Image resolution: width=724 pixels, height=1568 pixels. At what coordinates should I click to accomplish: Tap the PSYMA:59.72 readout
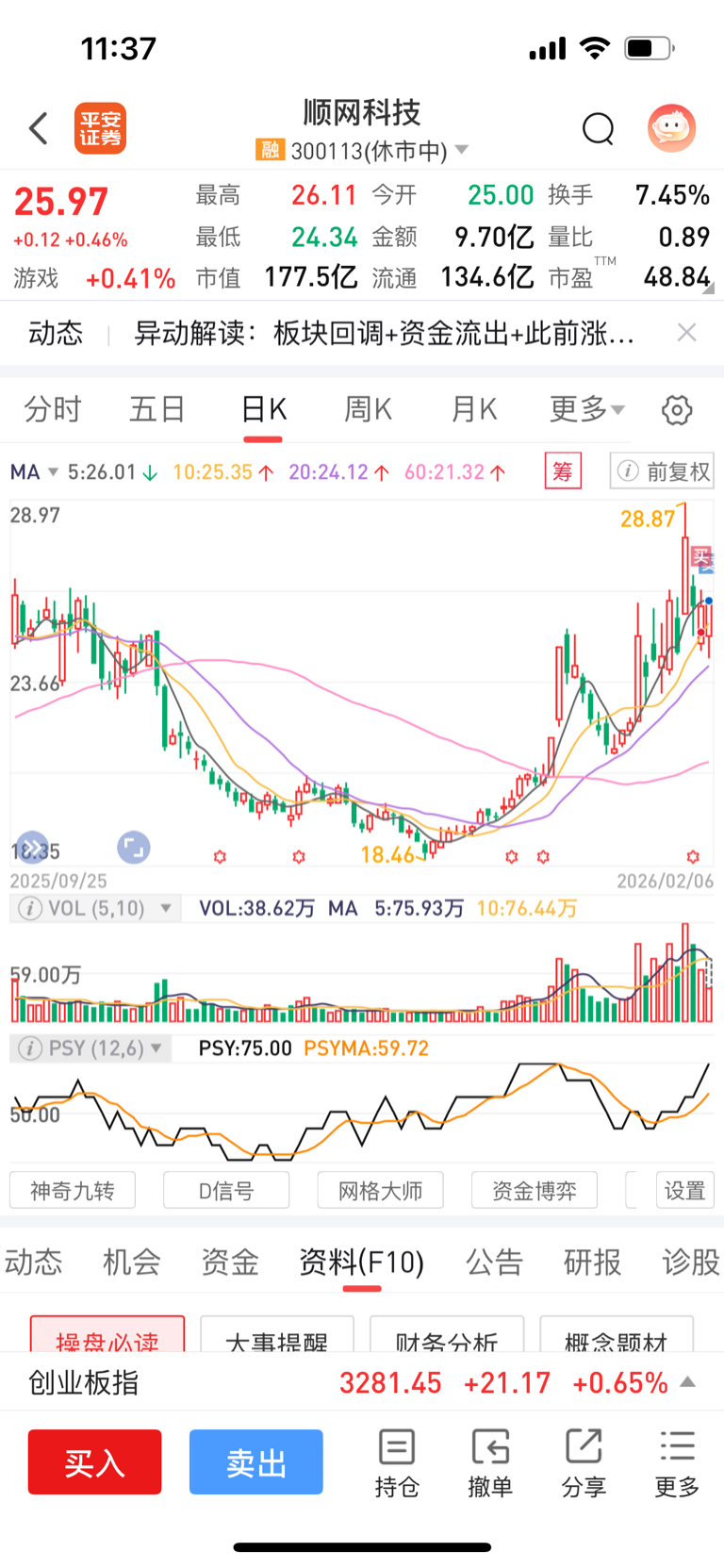(367, 1048)
